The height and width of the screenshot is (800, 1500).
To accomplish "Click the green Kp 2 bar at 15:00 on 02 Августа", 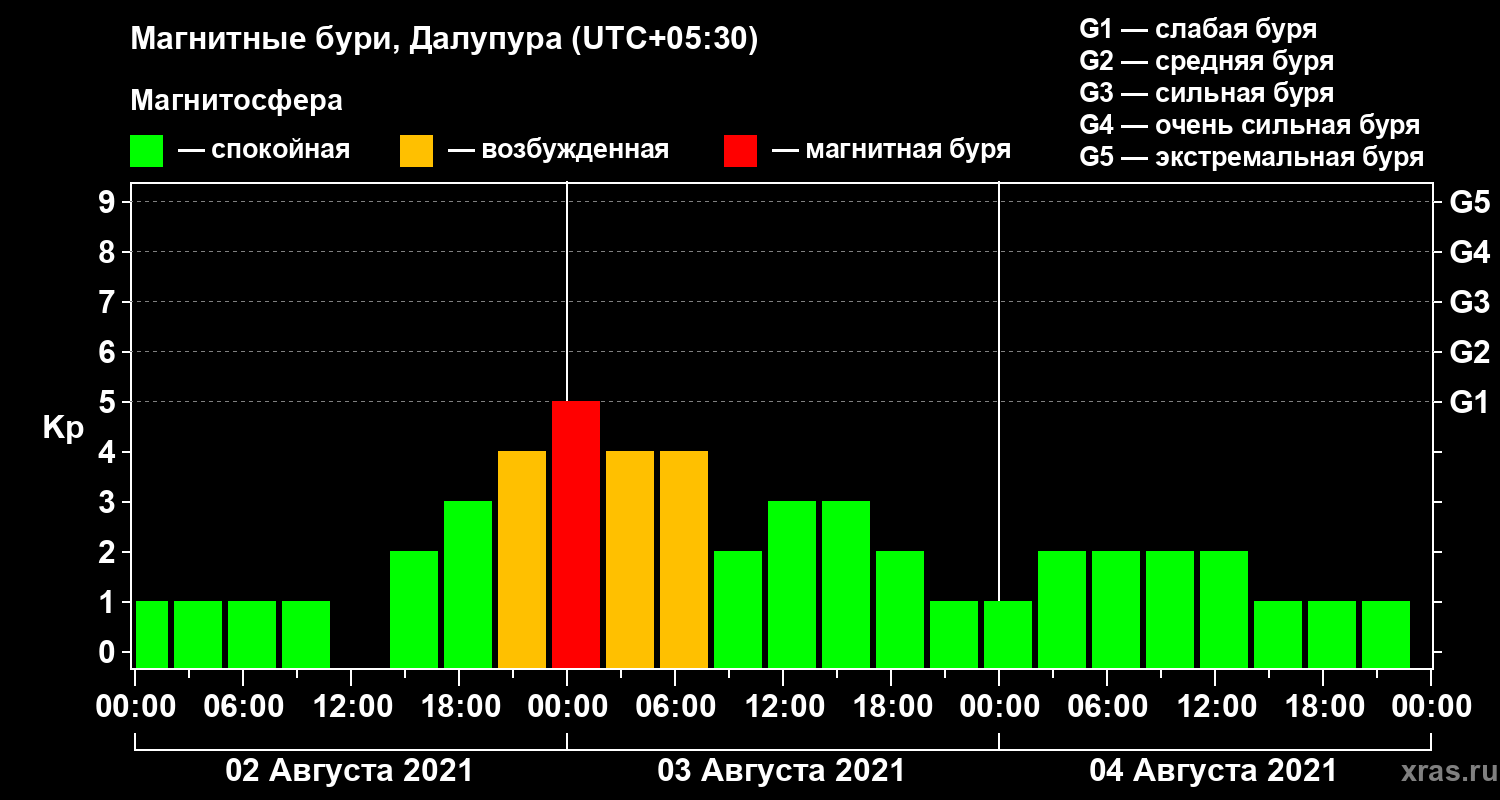I will click(x=414, y=609).
